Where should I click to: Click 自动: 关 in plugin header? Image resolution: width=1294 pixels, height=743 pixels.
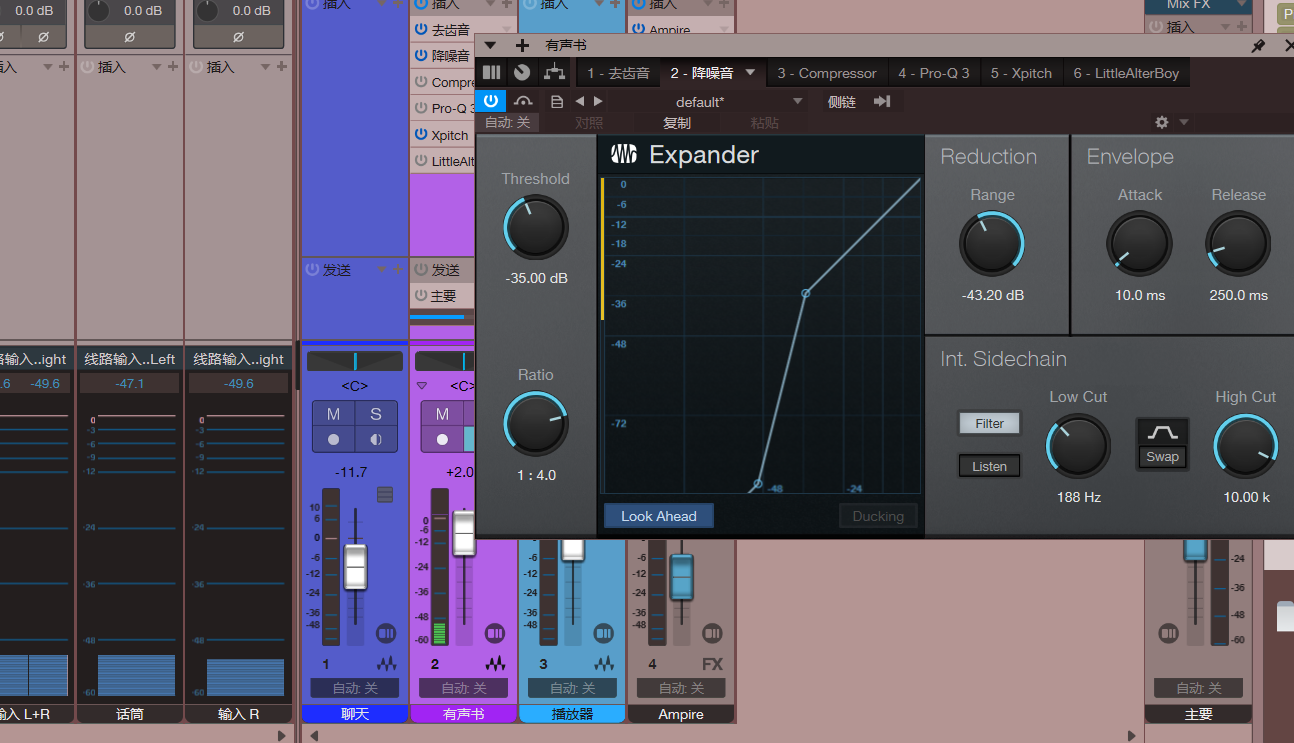(x=508, y=122)
